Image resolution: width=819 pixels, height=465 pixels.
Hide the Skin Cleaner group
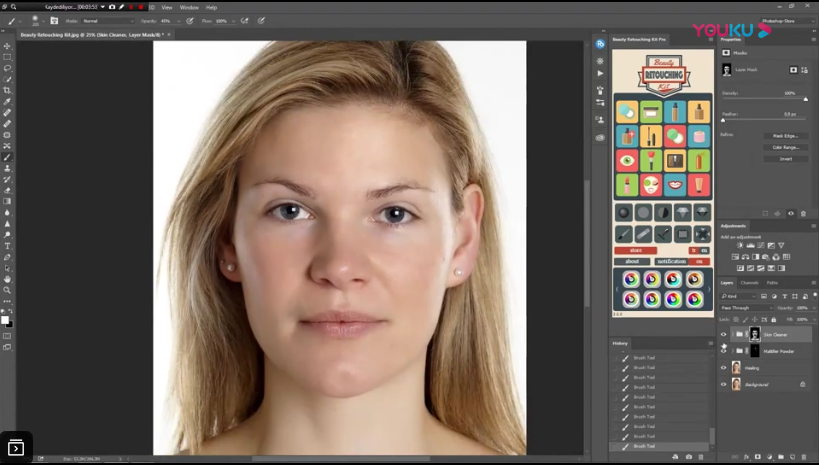pyautogui.click(x=723, y=334)
